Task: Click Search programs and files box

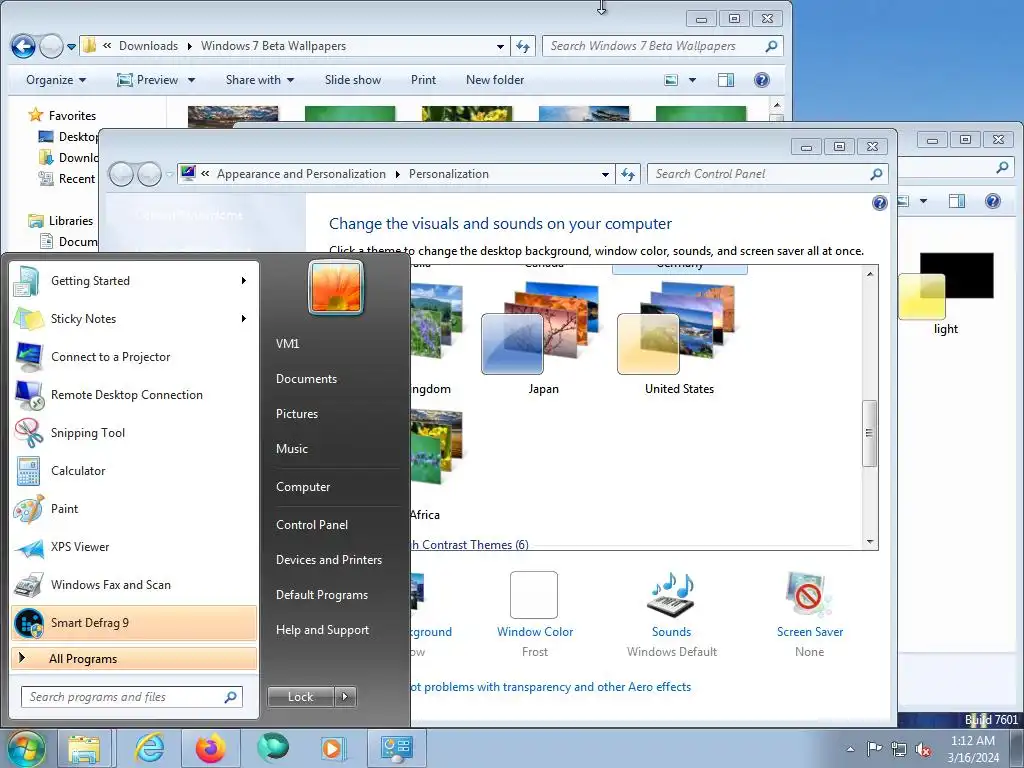Action: pos(131,697)
